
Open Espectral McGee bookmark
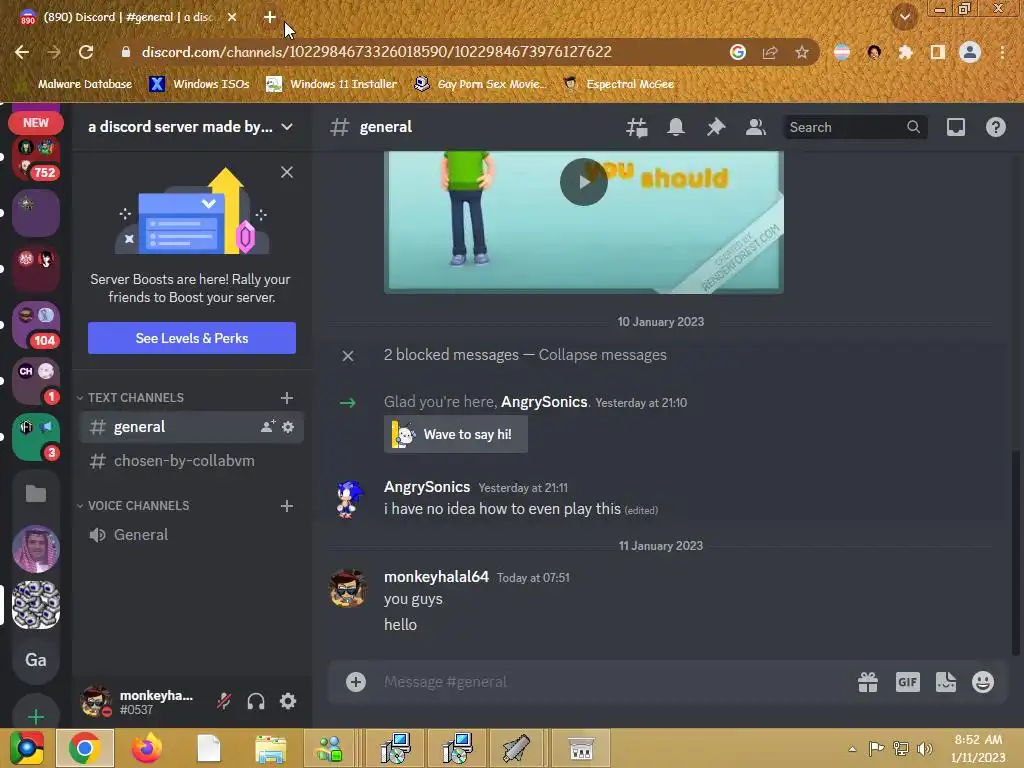619,84
